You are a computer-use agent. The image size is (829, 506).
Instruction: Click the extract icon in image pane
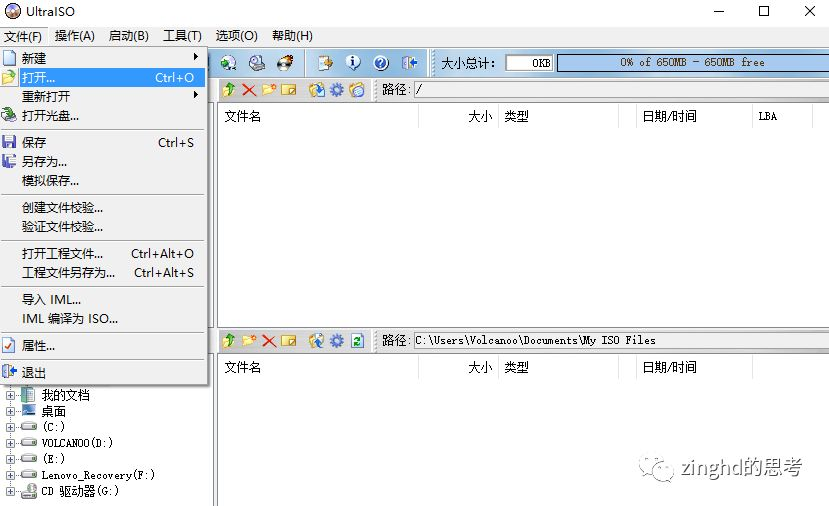point(317,89)
